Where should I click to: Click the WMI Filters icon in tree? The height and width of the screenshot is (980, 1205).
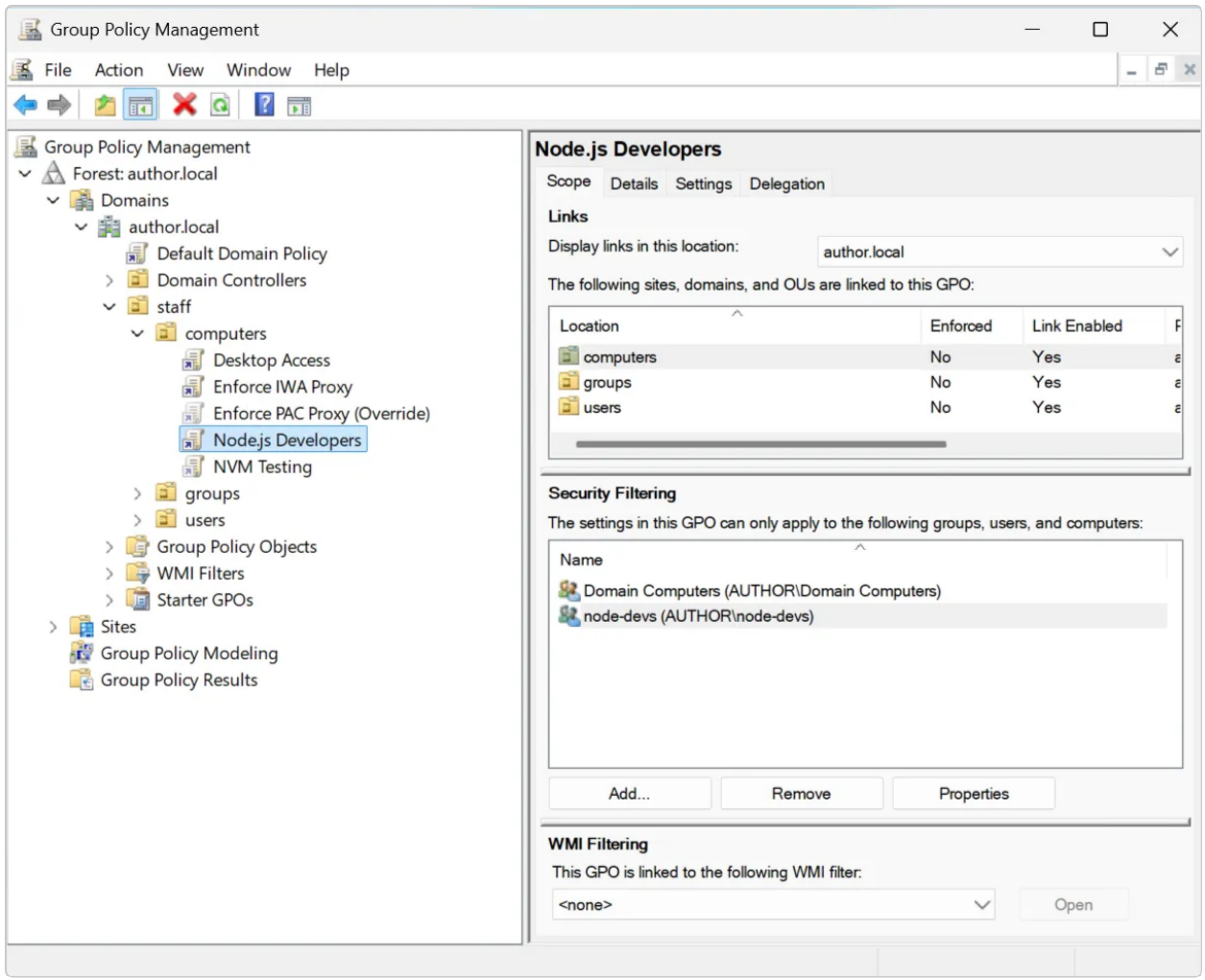tap(138, 573)
